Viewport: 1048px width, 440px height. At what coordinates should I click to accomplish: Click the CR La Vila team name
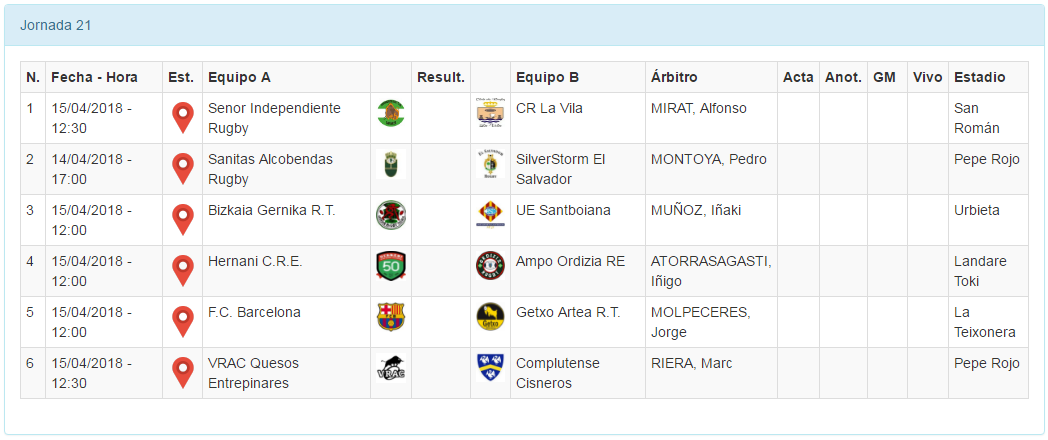549,108
